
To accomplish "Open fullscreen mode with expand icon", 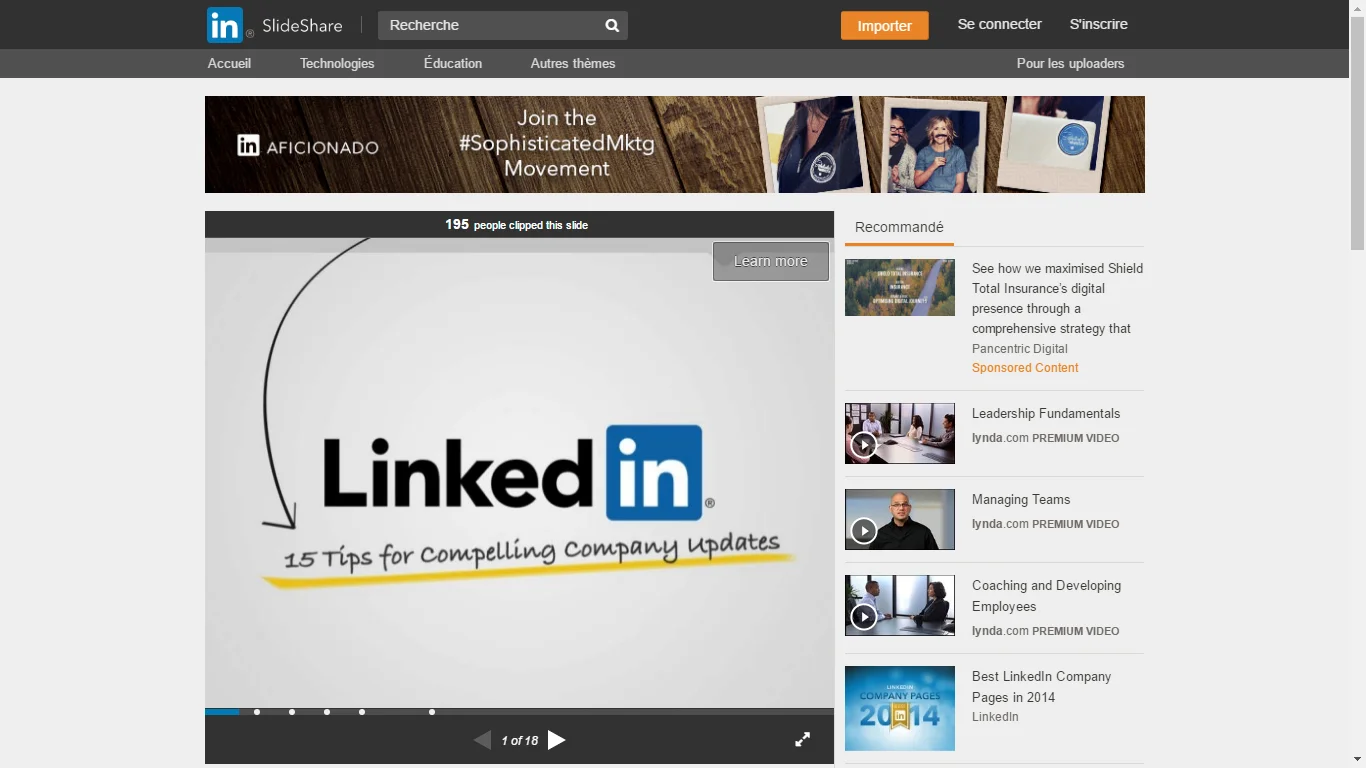I will click(802, 740).
